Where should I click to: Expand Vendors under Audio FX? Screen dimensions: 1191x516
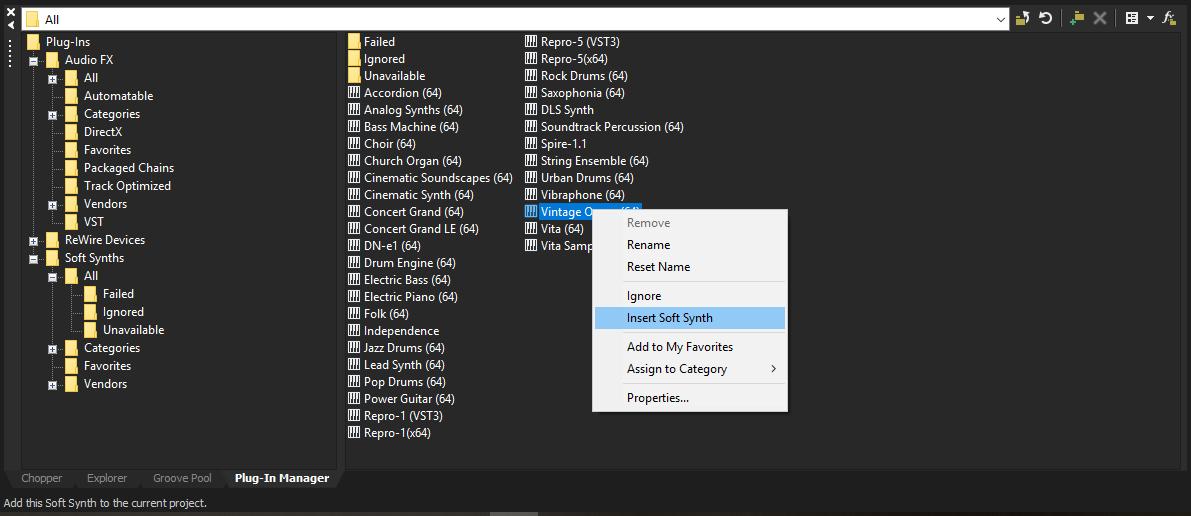(x=52, y=204)
